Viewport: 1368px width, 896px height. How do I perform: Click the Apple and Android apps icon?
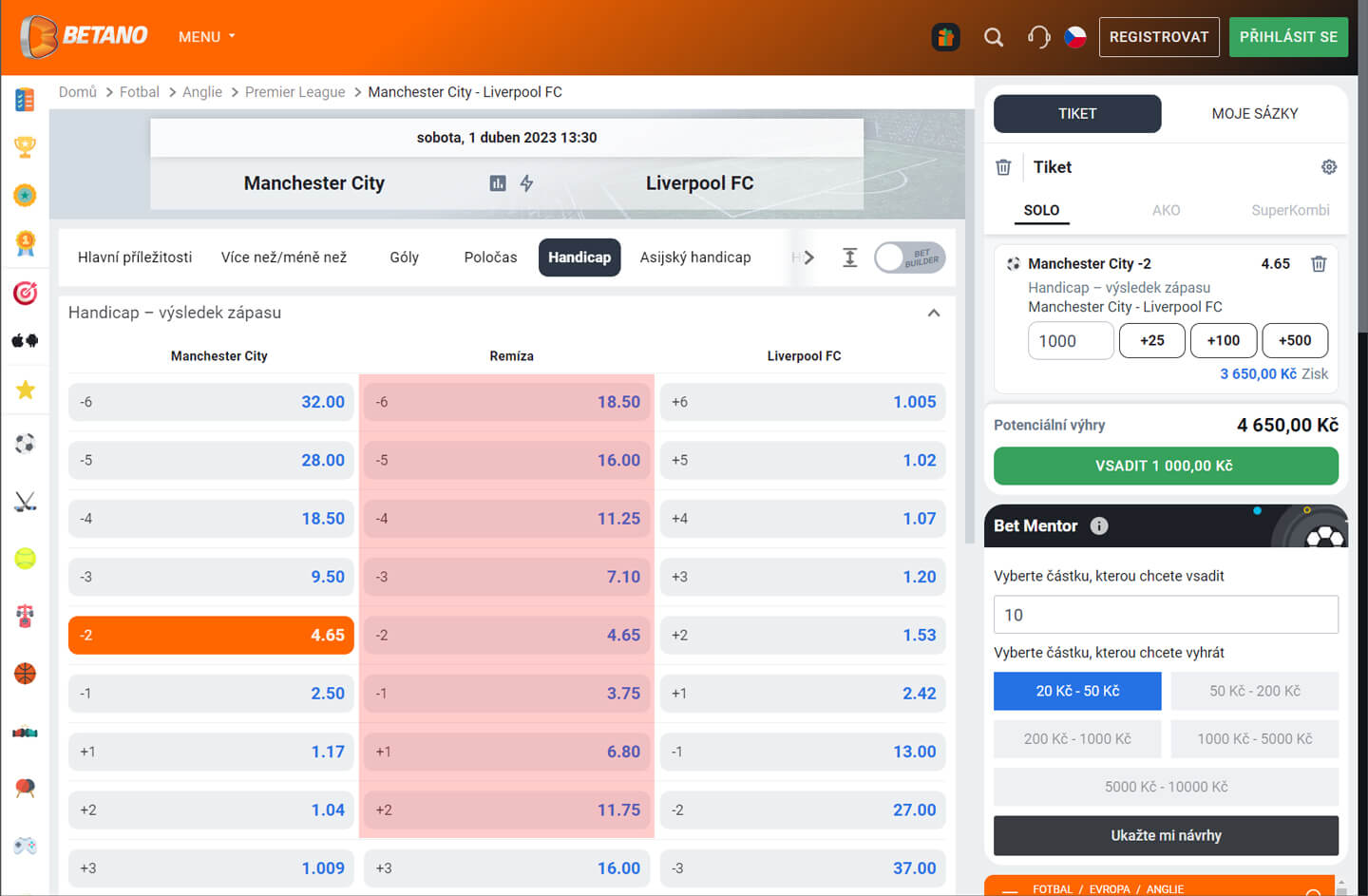25,340
